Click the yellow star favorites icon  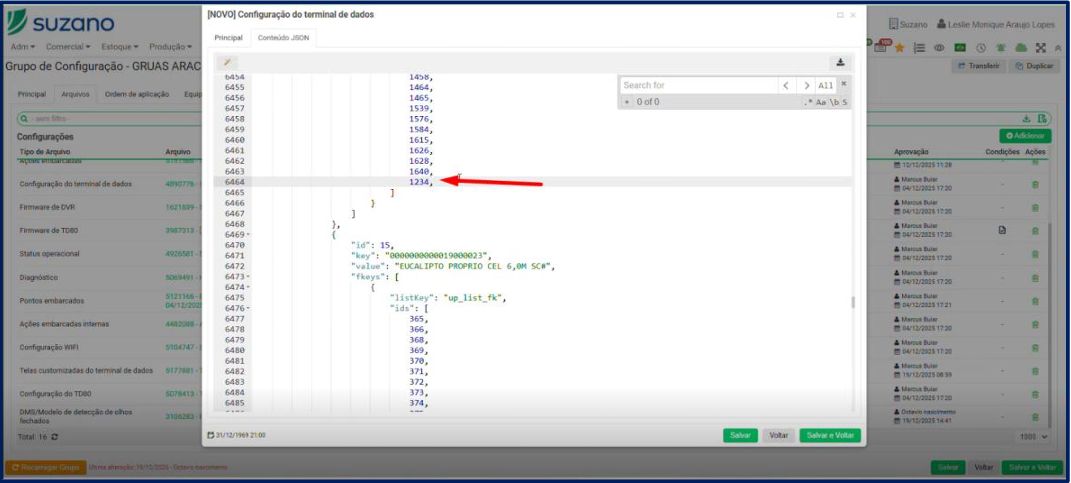[x=900, y=47]
